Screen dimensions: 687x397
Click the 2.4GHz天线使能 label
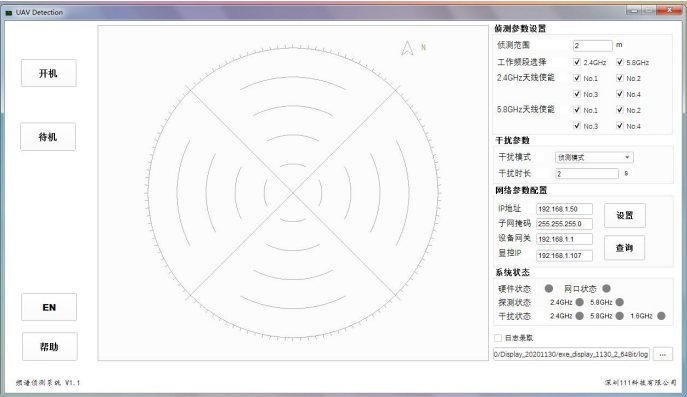point(525,78)
